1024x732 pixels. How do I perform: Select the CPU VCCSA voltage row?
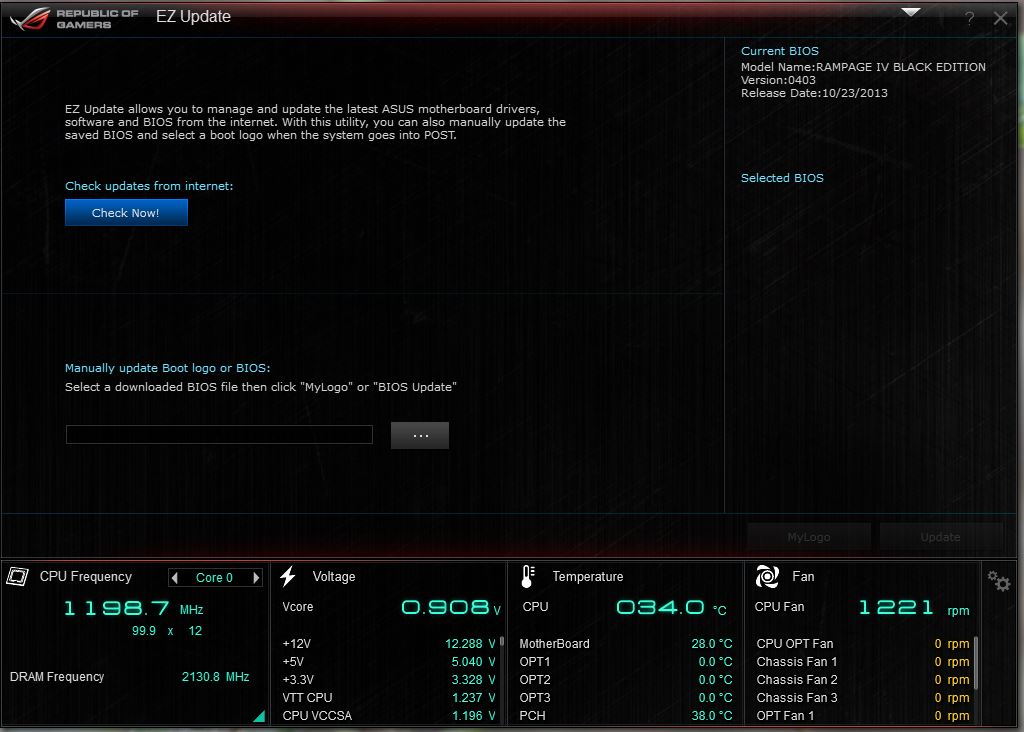[x=389, y=716]
